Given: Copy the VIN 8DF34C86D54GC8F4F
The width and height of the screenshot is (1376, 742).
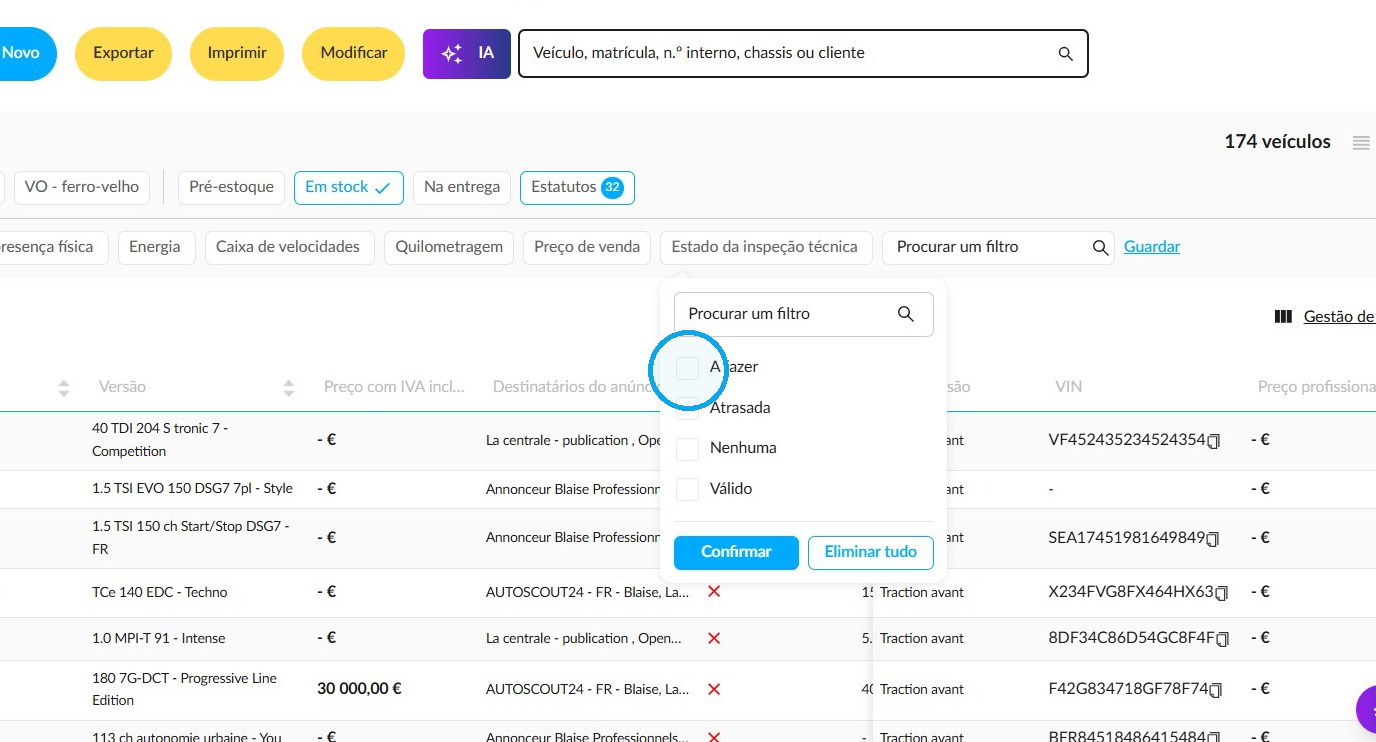Looking at the screenshot, I should tap(1222, 639).
